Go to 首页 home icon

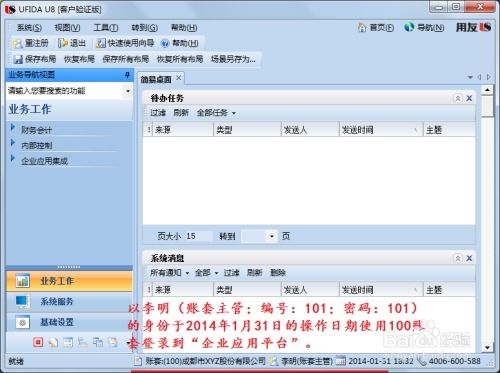pyautogui.click(x=362, y=27)
